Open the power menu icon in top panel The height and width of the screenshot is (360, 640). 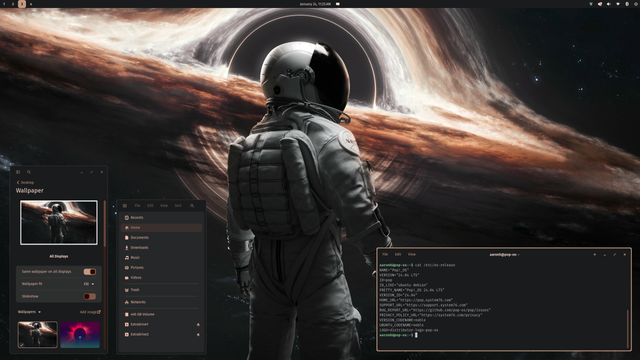tap(636, 4)
